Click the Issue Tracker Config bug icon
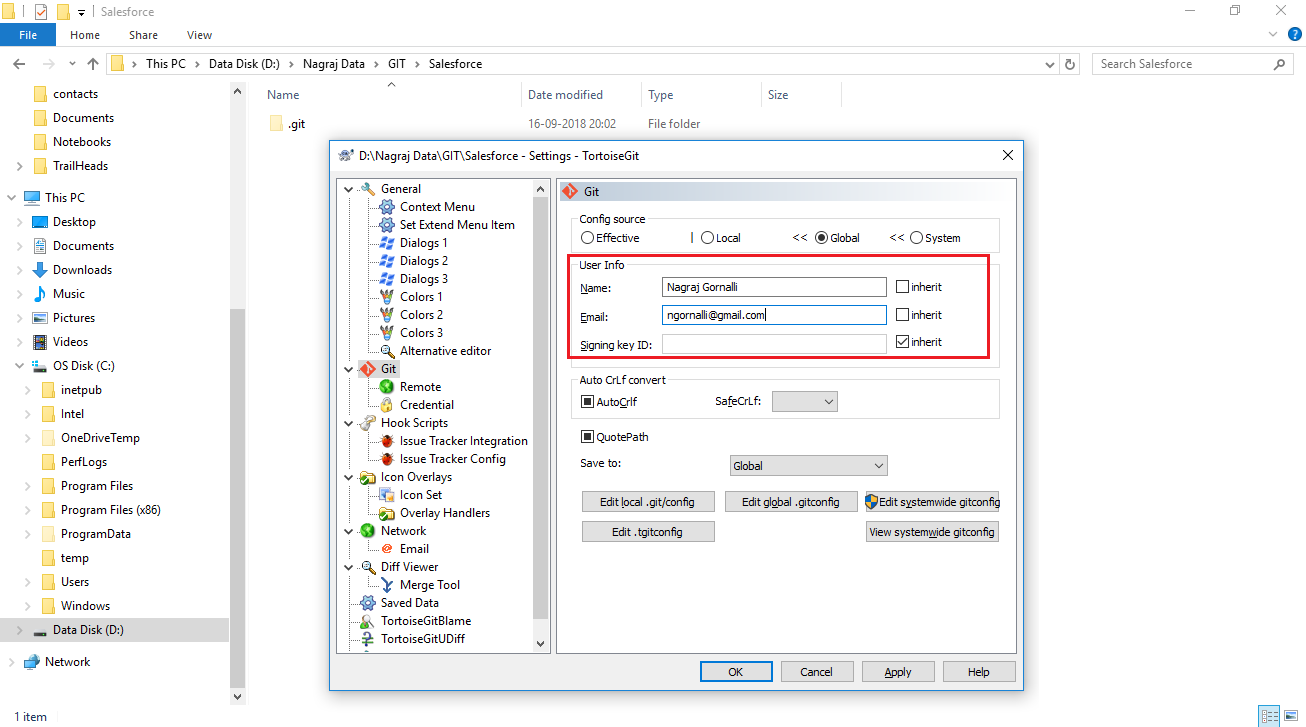 coord(387,459)
